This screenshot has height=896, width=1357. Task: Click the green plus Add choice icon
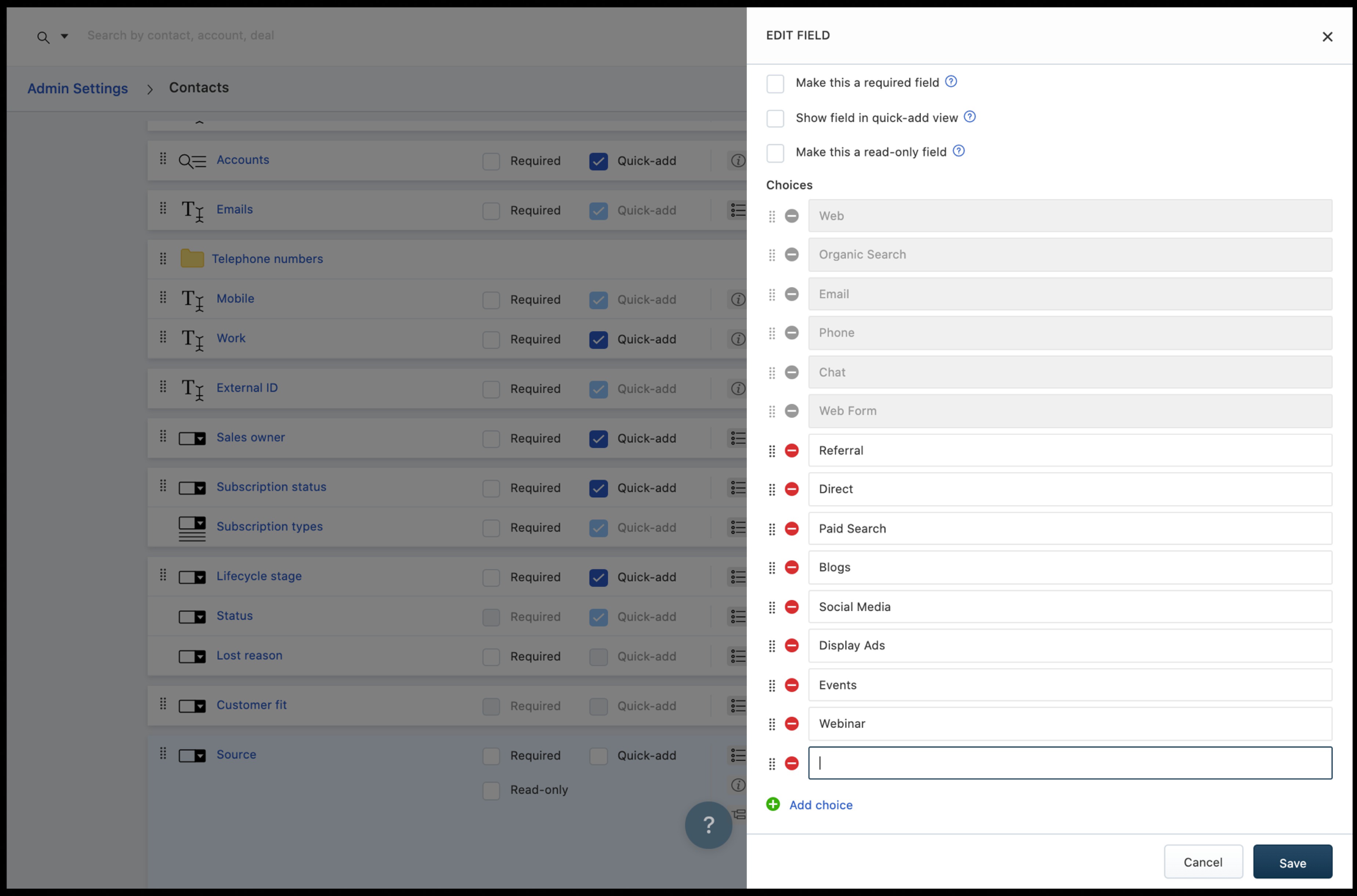(x=772, y=804)
